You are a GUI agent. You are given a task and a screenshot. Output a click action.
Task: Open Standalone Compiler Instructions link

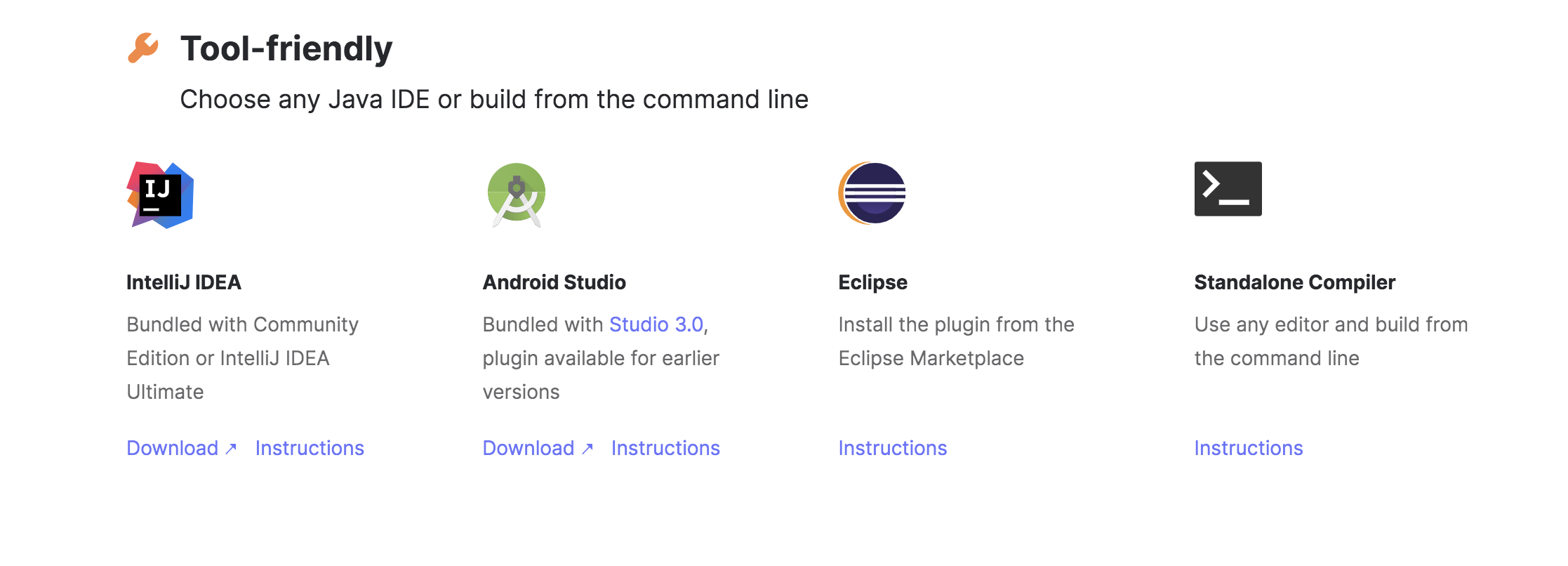coord(1249,448)
